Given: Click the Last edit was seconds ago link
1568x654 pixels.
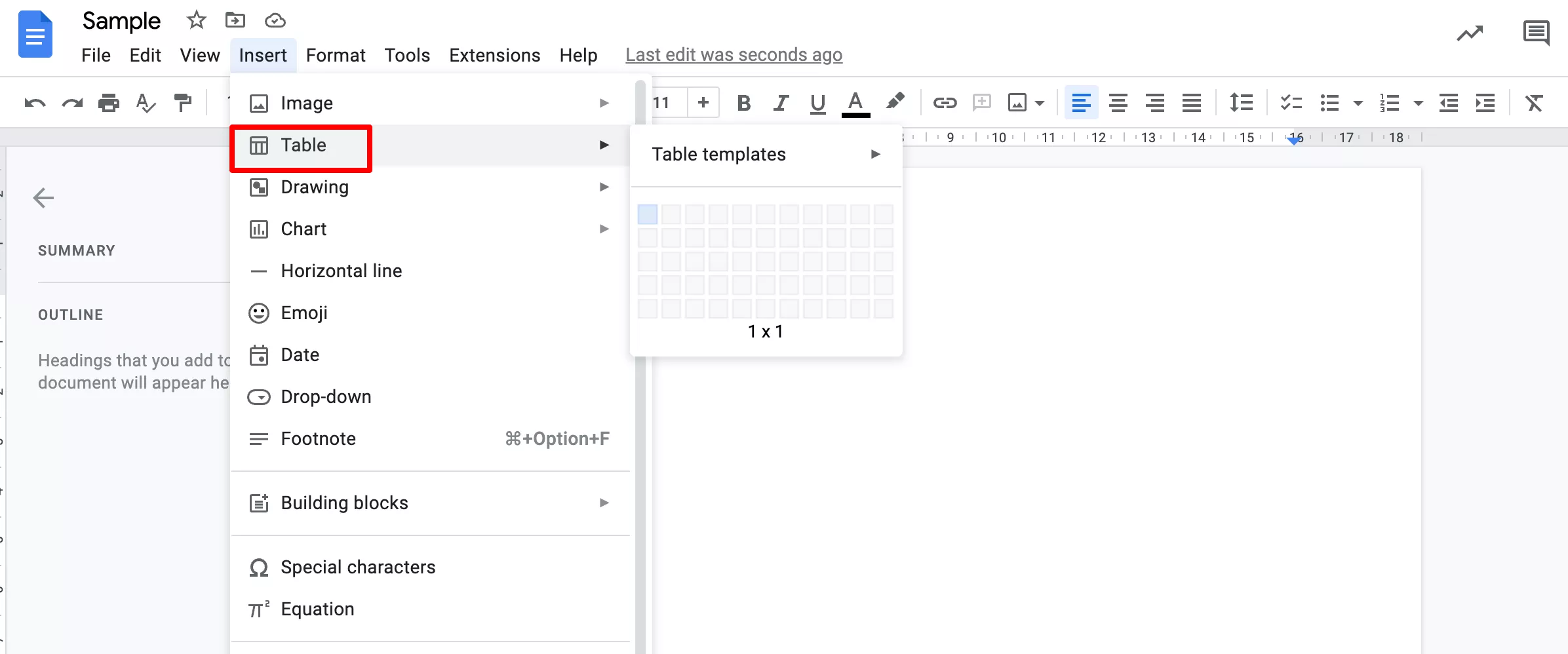Looking at the screenshot, I should pos(734,55).
